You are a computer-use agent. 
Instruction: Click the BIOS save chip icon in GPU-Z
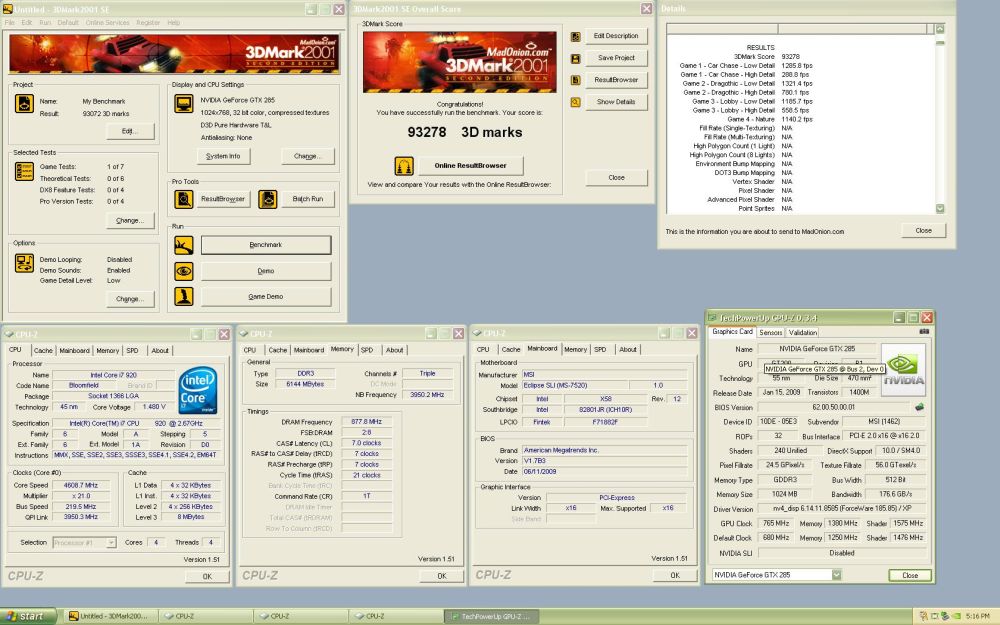tap(919, 407)
